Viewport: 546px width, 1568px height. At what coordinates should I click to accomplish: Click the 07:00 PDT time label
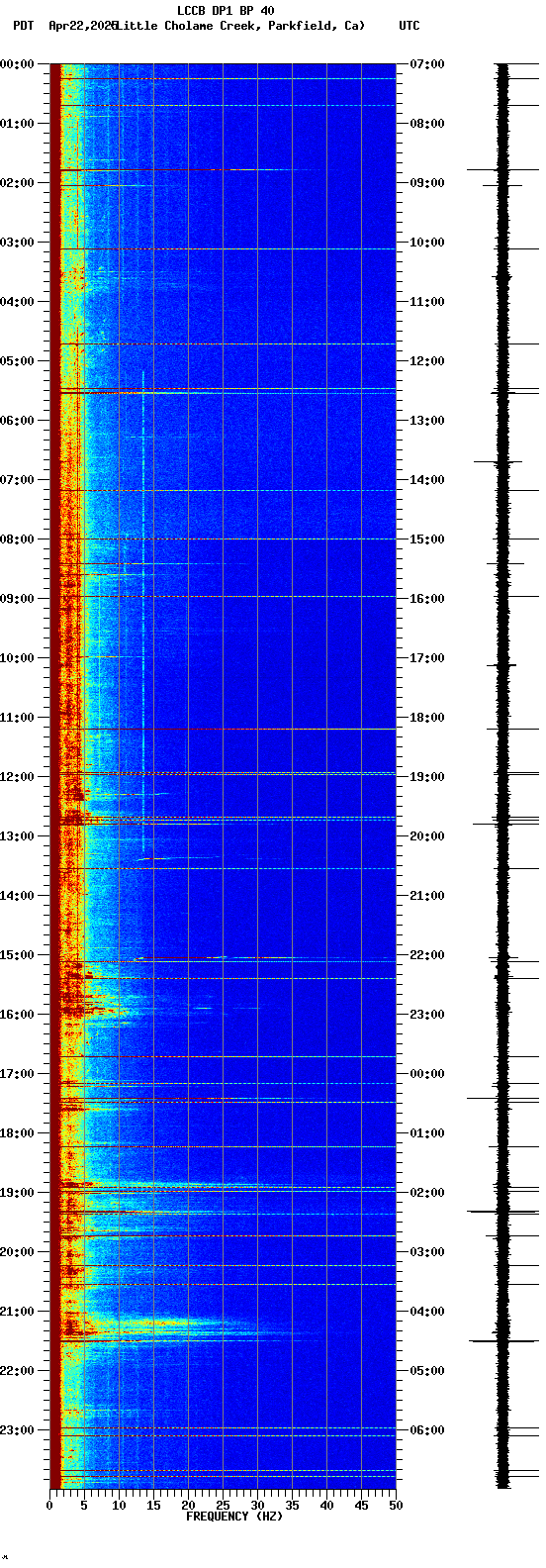[x=18, y=480]
